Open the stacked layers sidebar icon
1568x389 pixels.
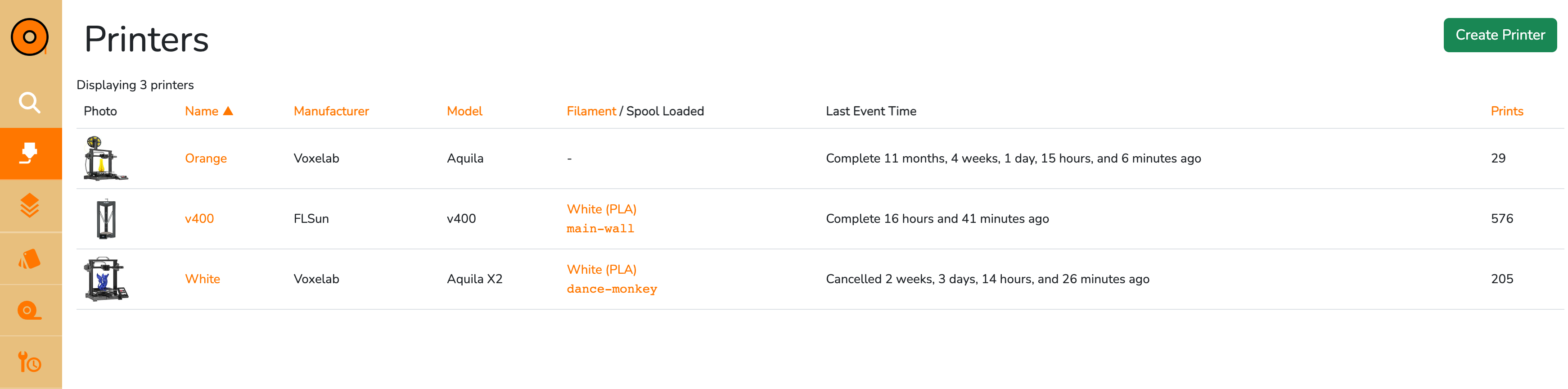point(29,206)
